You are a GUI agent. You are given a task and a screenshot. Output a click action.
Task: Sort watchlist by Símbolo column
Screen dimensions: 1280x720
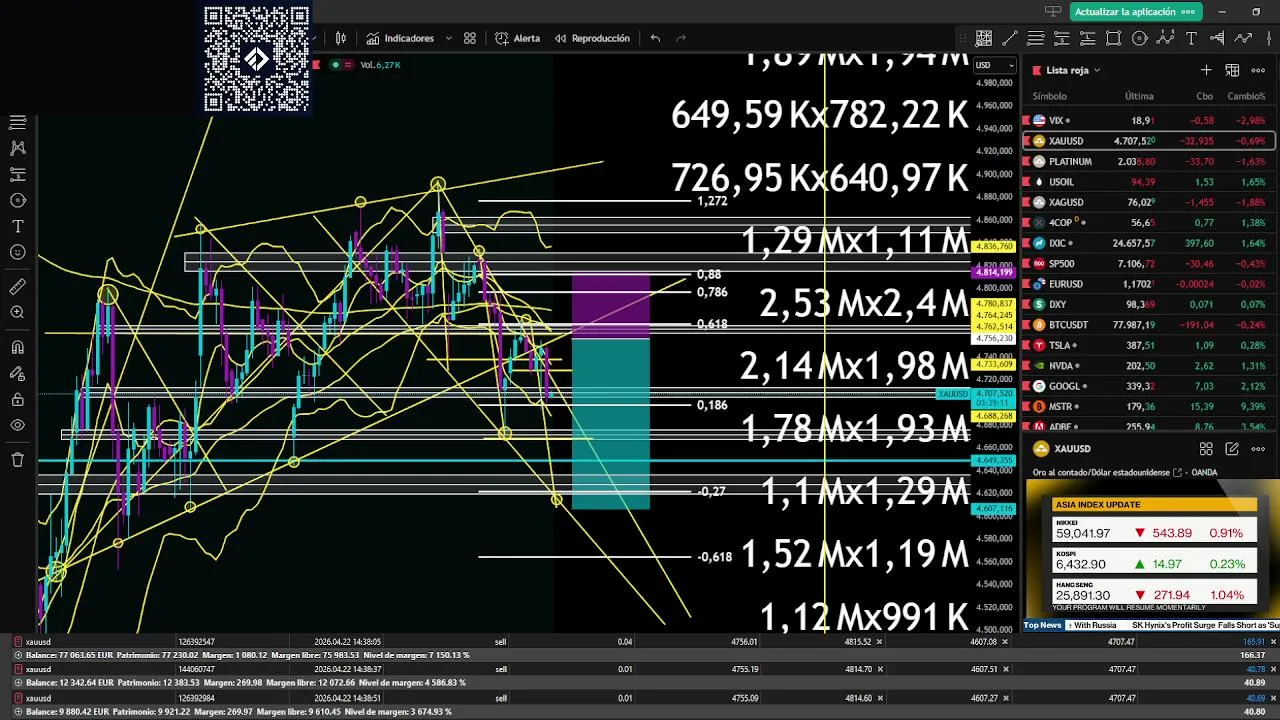(x=1050, y=96)
